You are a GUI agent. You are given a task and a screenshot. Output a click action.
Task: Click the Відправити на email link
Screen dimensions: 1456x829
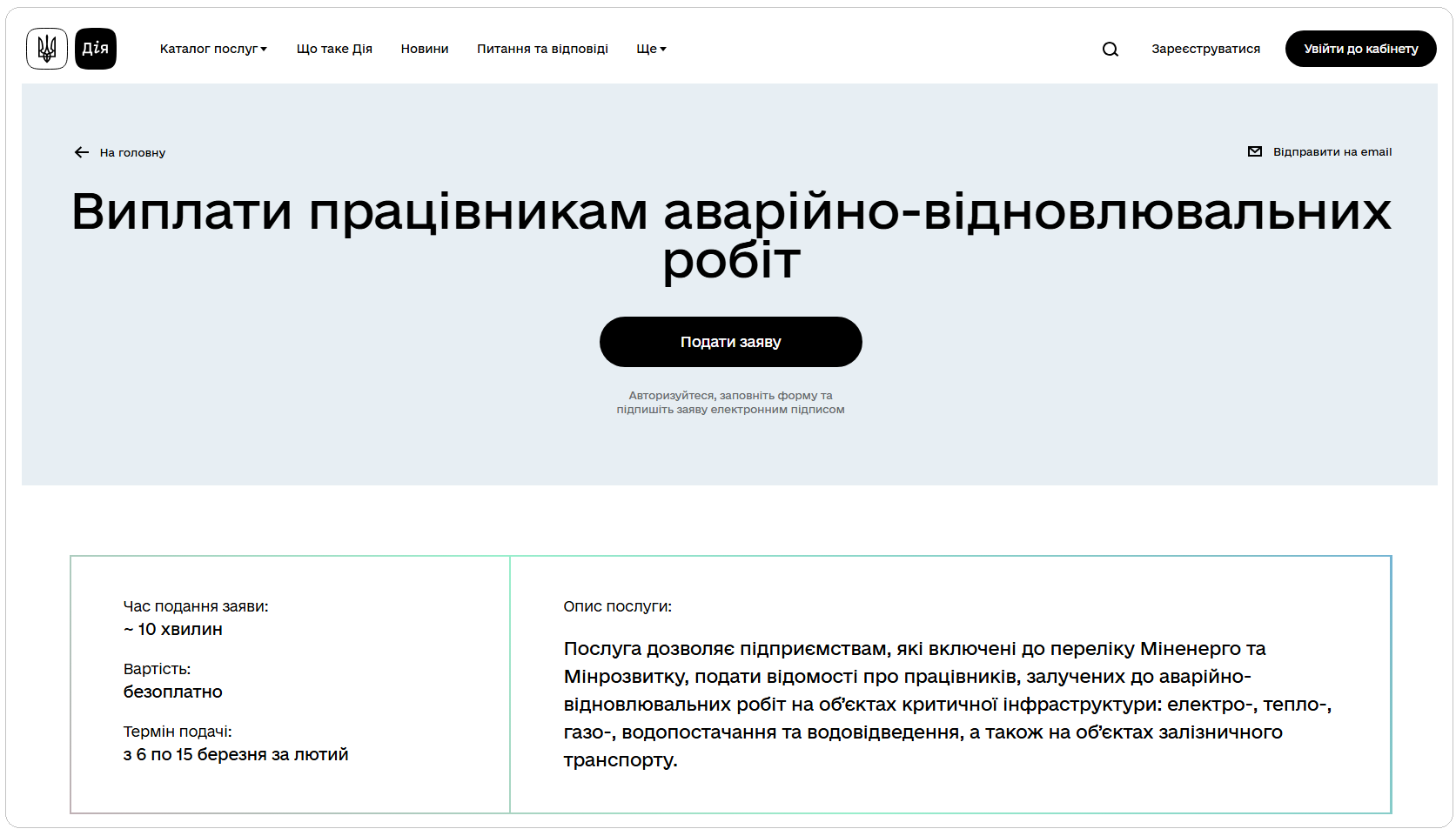1331,151
